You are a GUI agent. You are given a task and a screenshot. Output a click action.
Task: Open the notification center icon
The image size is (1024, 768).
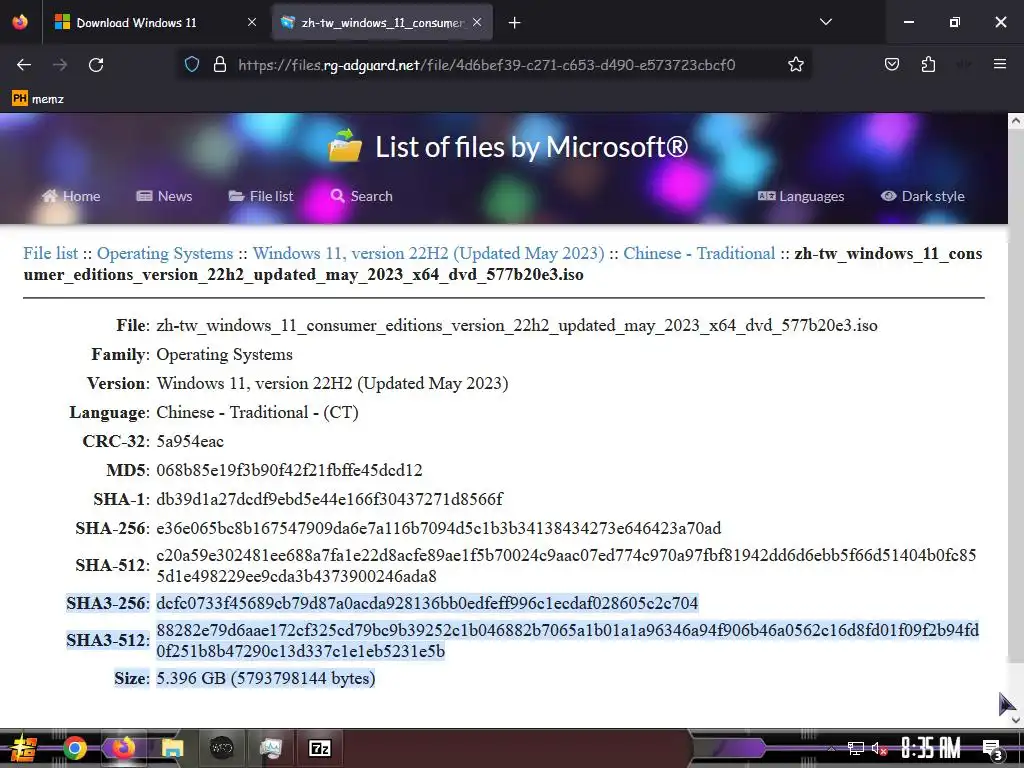click(993, 749)
